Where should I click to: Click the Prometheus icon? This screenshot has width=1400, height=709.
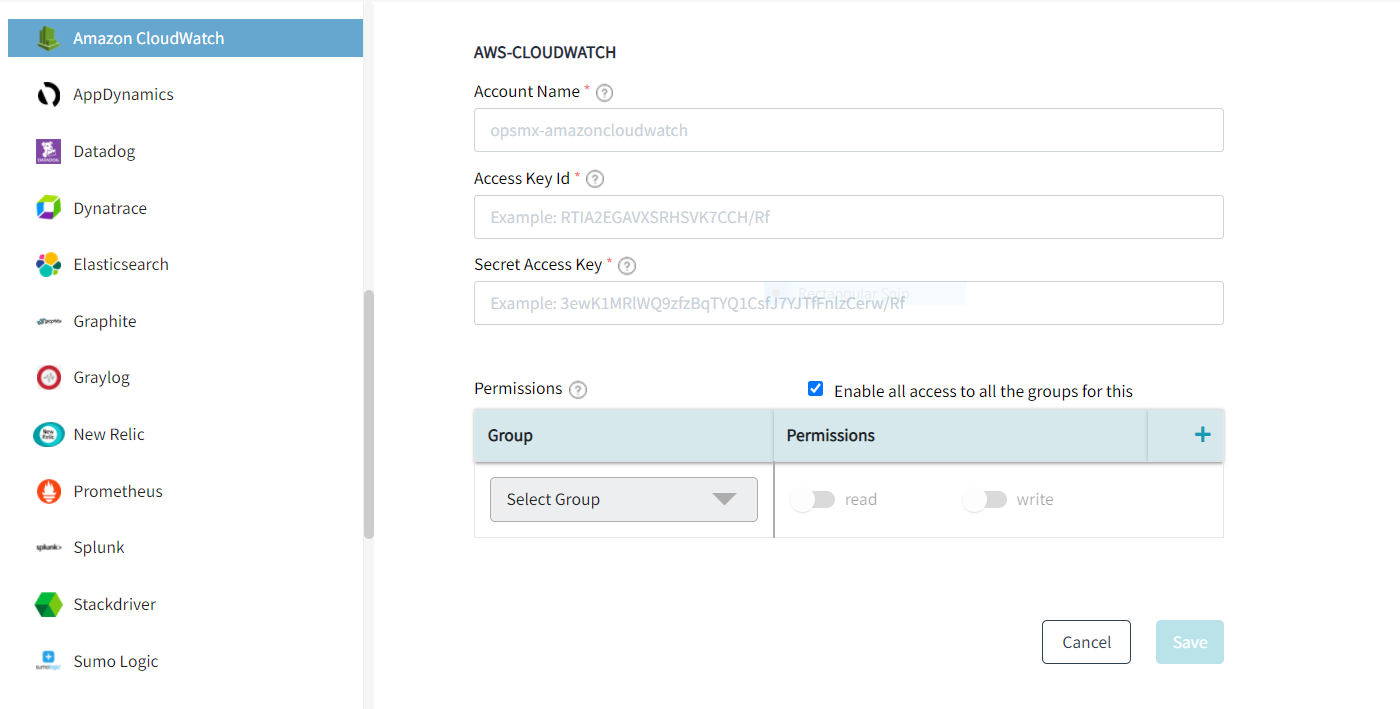click(x=47, y=490)
